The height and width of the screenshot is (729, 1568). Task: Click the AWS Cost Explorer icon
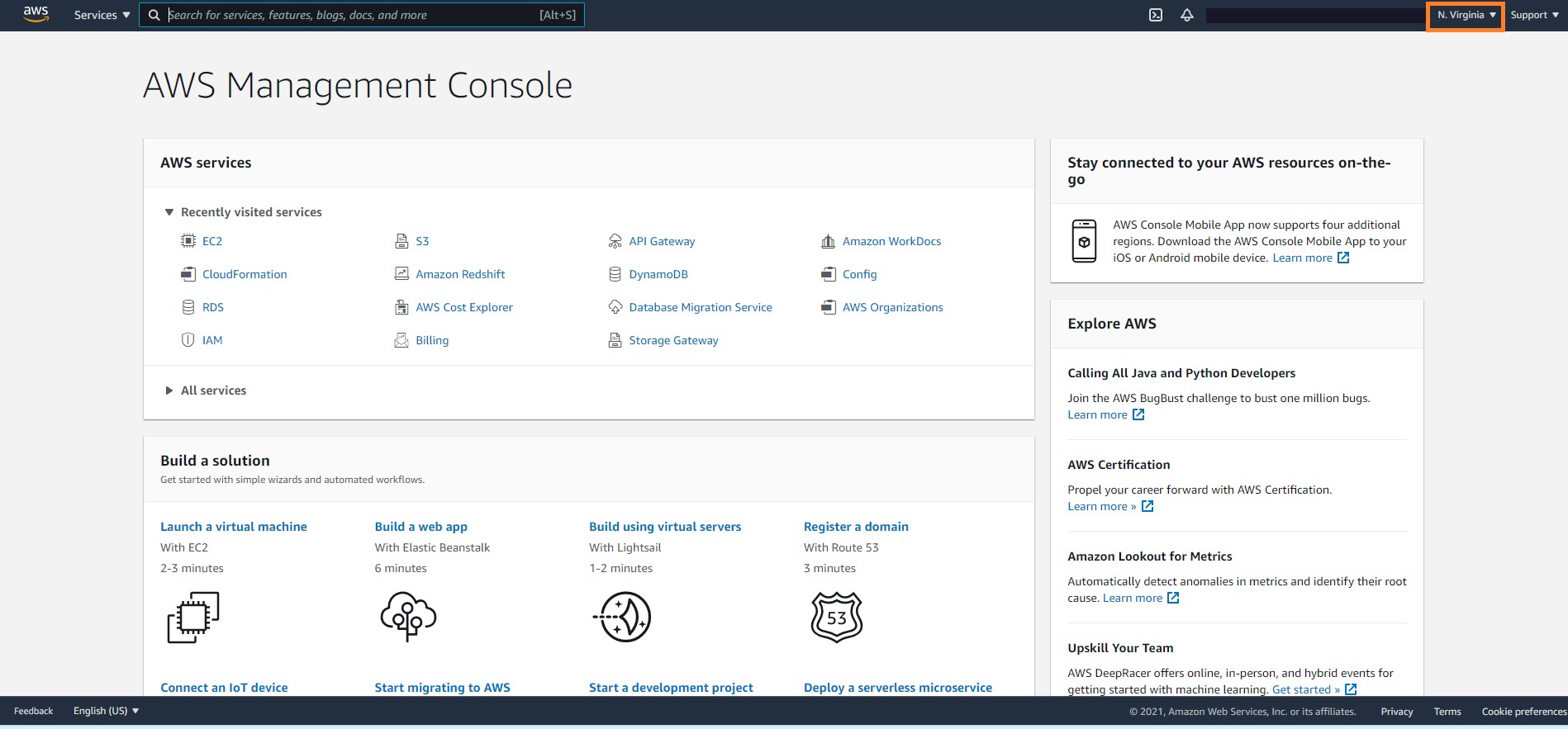(402, 307)
